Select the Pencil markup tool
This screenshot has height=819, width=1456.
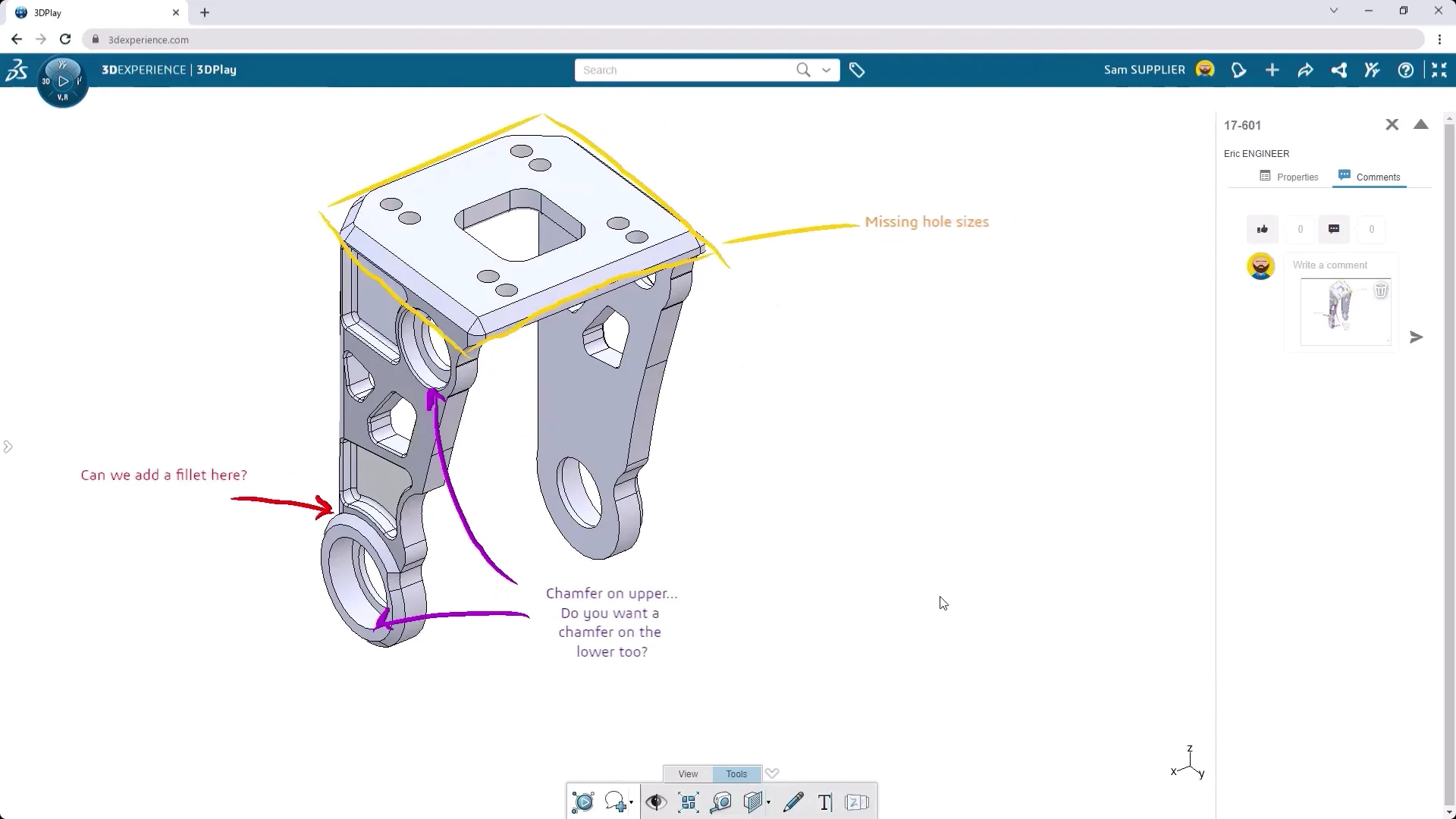[793, 802]
